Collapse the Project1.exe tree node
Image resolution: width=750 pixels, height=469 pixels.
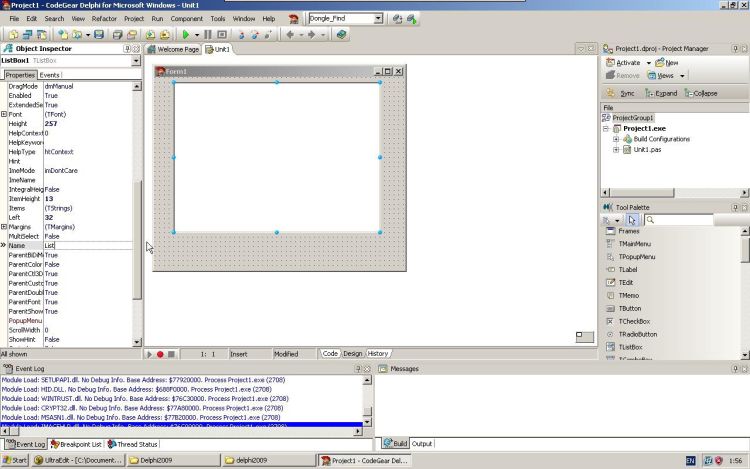tap(606, 129)
